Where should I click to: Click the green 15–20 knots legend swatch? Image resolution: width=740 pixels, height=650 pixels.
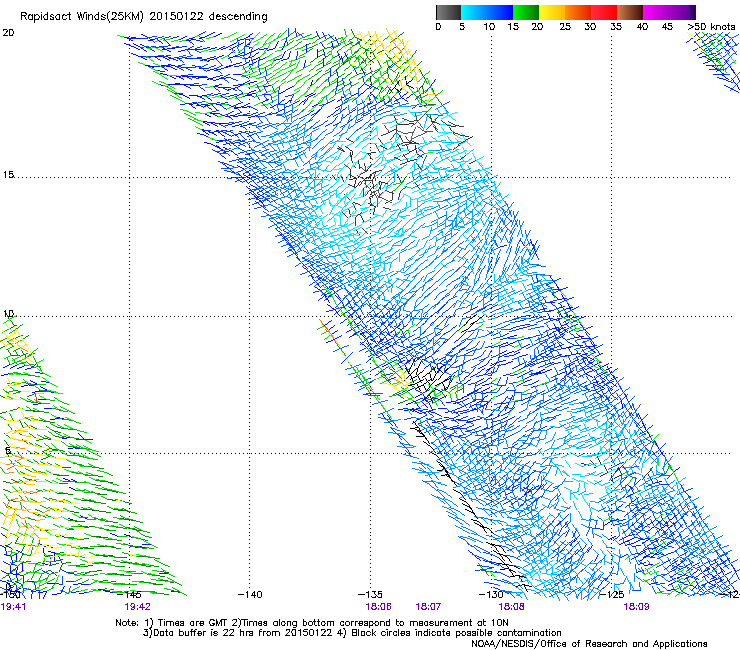click(x=526, y=12)
